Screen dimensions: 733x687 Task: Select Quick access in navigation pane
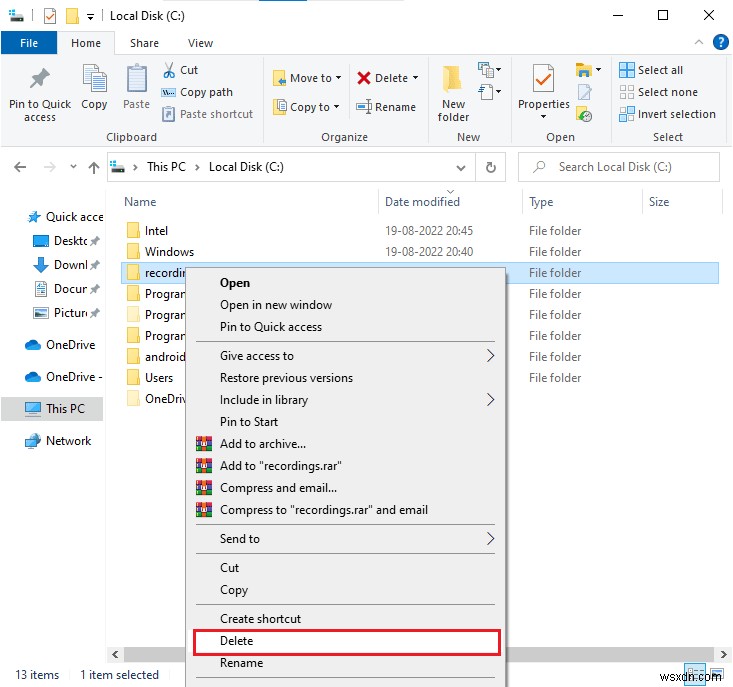[65, 217]
